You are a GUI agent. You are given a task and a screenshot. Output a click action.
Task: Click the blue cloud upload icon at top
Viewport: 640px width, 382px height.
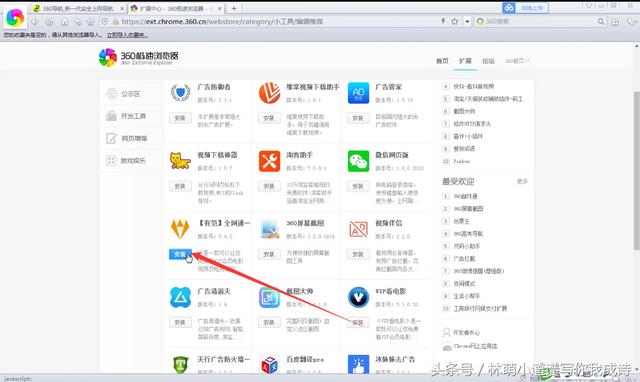[509, 7]
